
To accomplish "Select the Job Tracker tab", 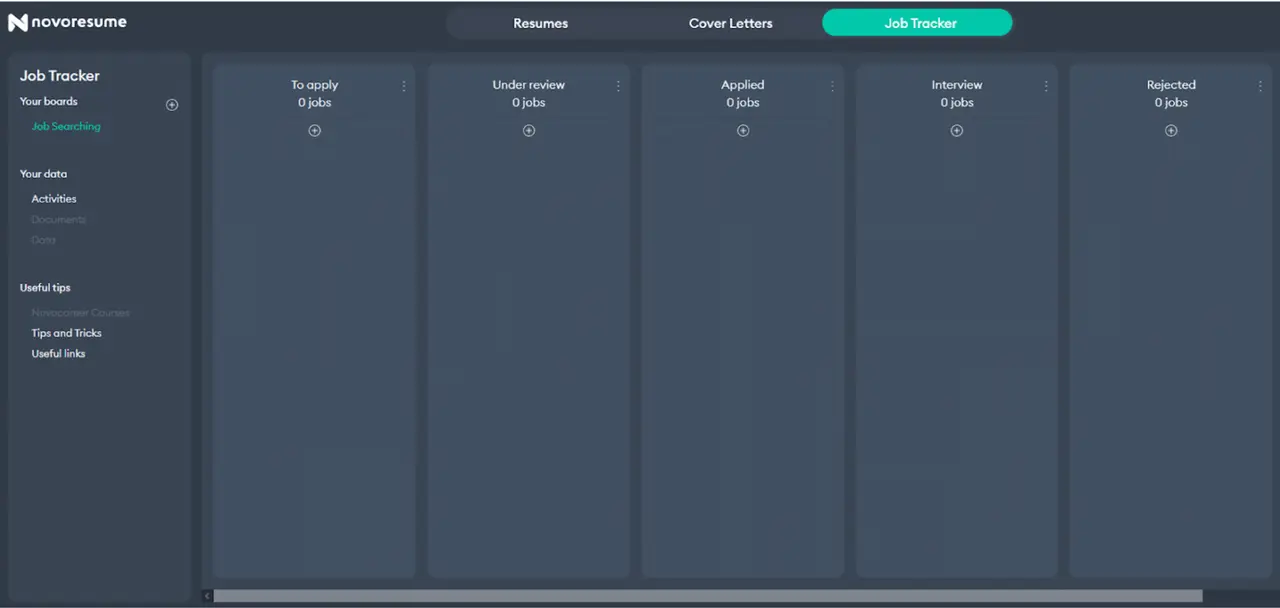I will pyautogui.click(x=918, y=23).
